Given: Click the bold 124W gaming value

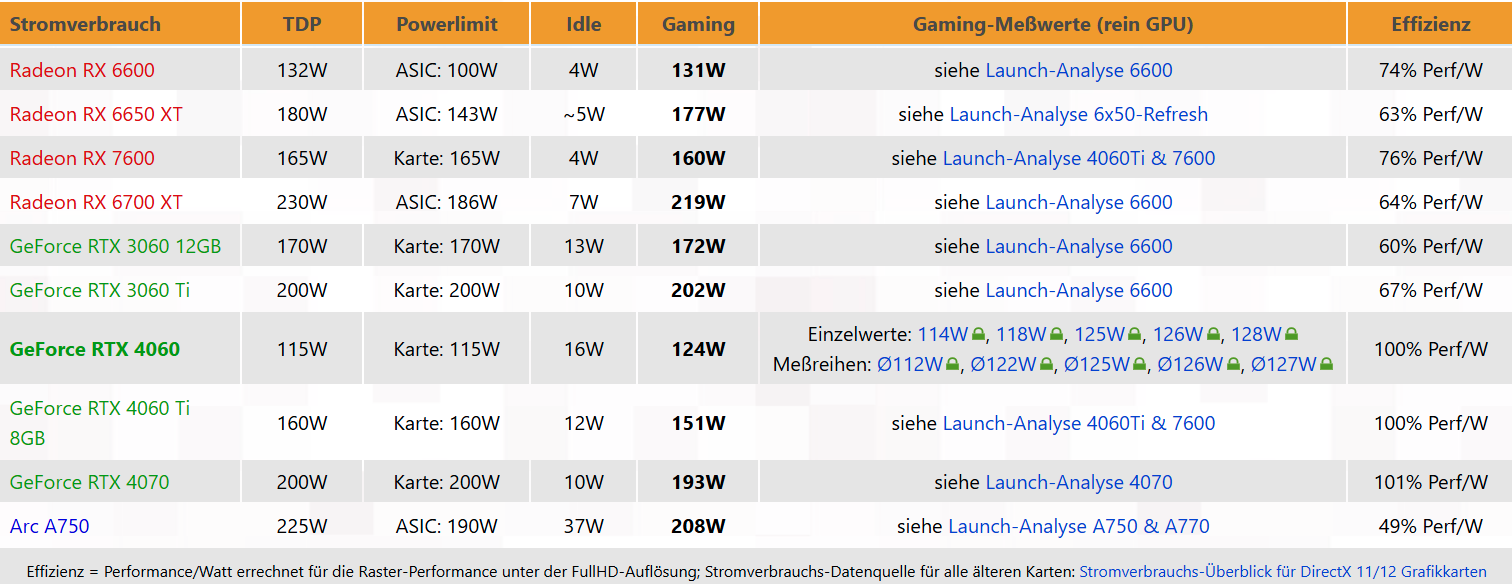Looking at the screenshot, I should click(698, 349).
